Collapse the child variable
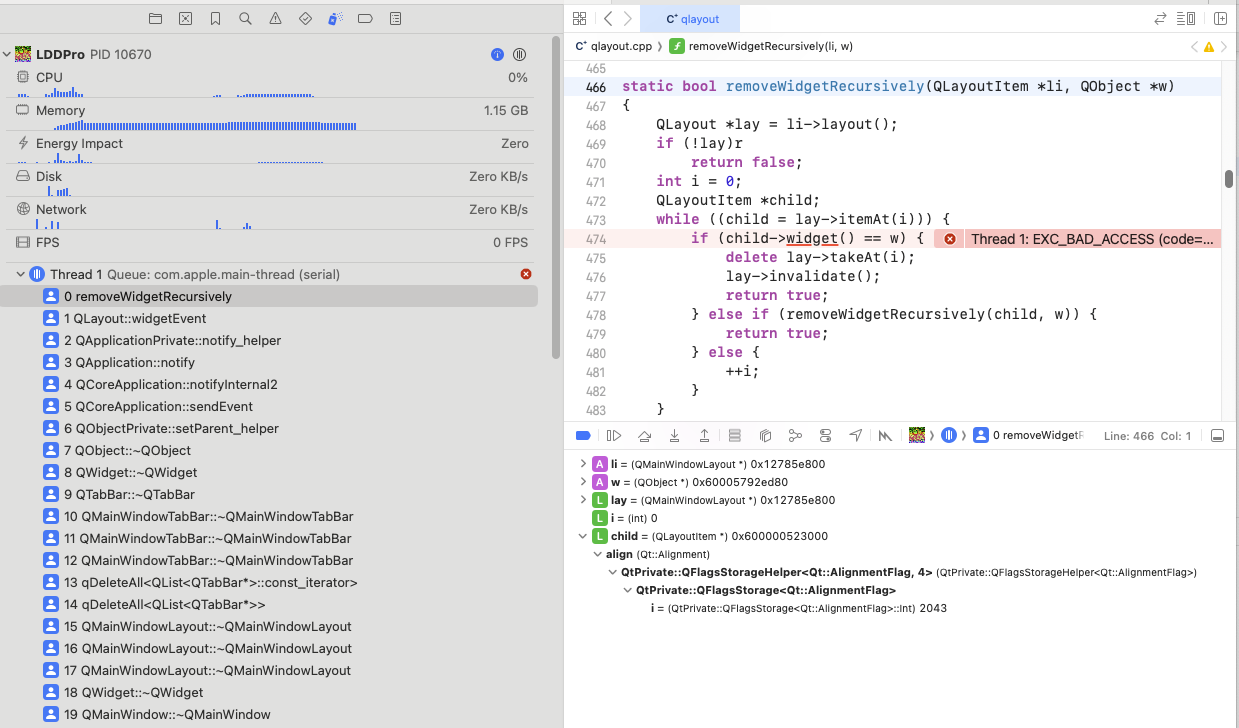Image resolution: width=1239 pixels, height=728 pixels. tap(584, 536)
